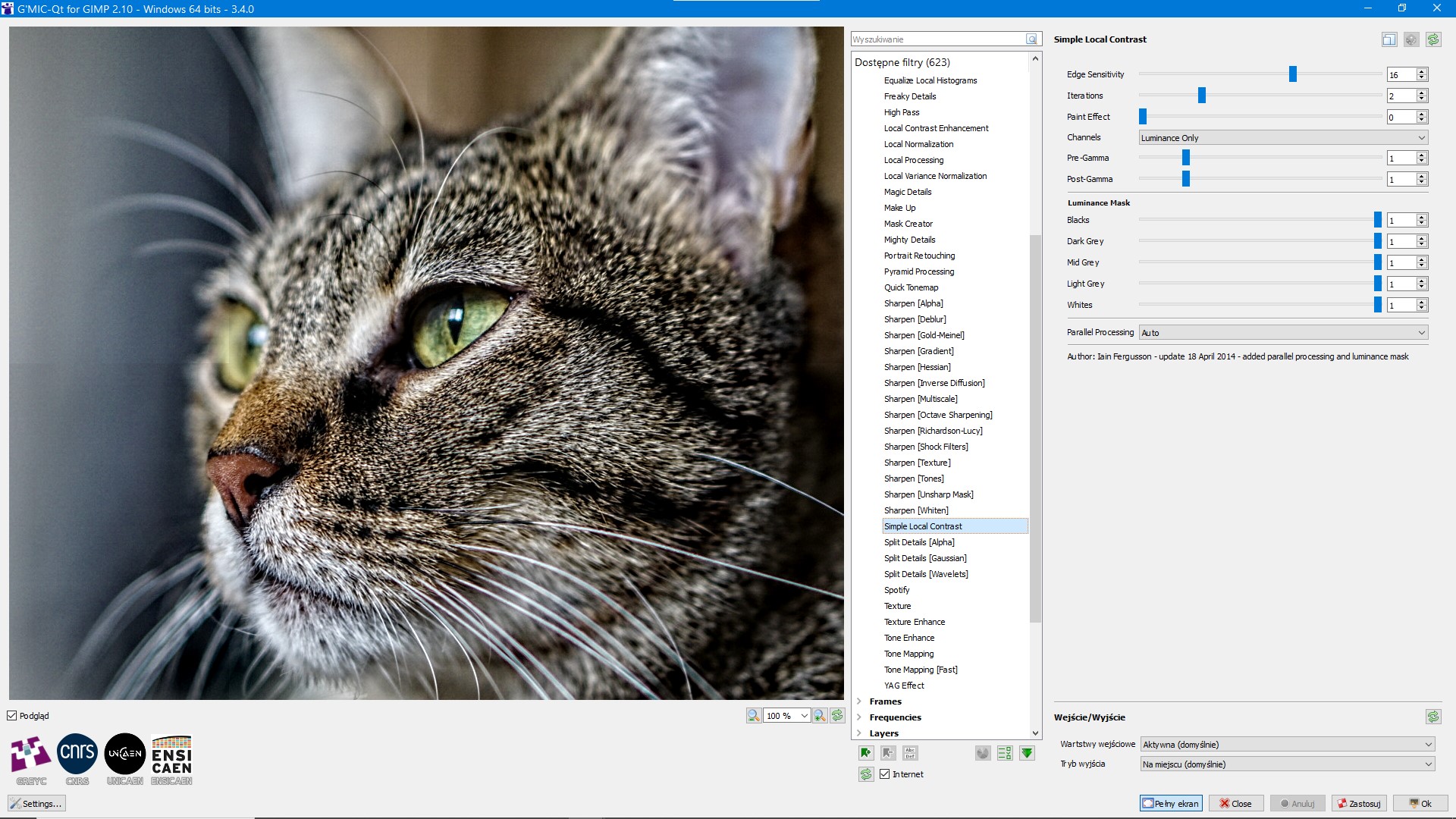The width and height of the screenshot is (1456, 819).
Task: Rename the selected fave filter
Action: click(910, 753)
